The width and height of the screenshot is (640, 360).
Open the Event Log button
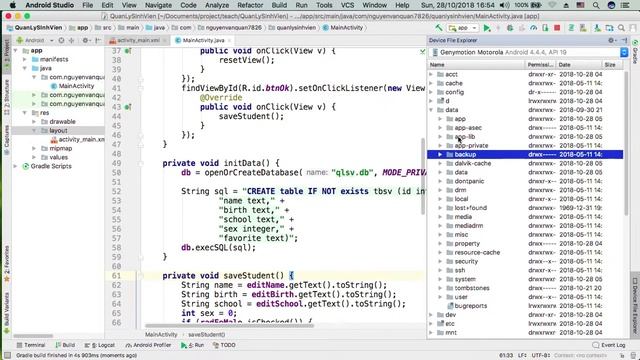(x=609, y=345)
